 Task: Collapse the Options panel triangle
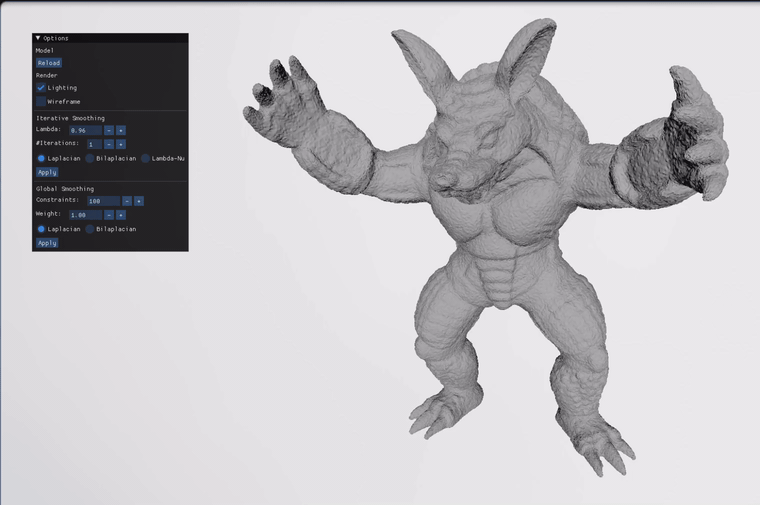[38, 38]
